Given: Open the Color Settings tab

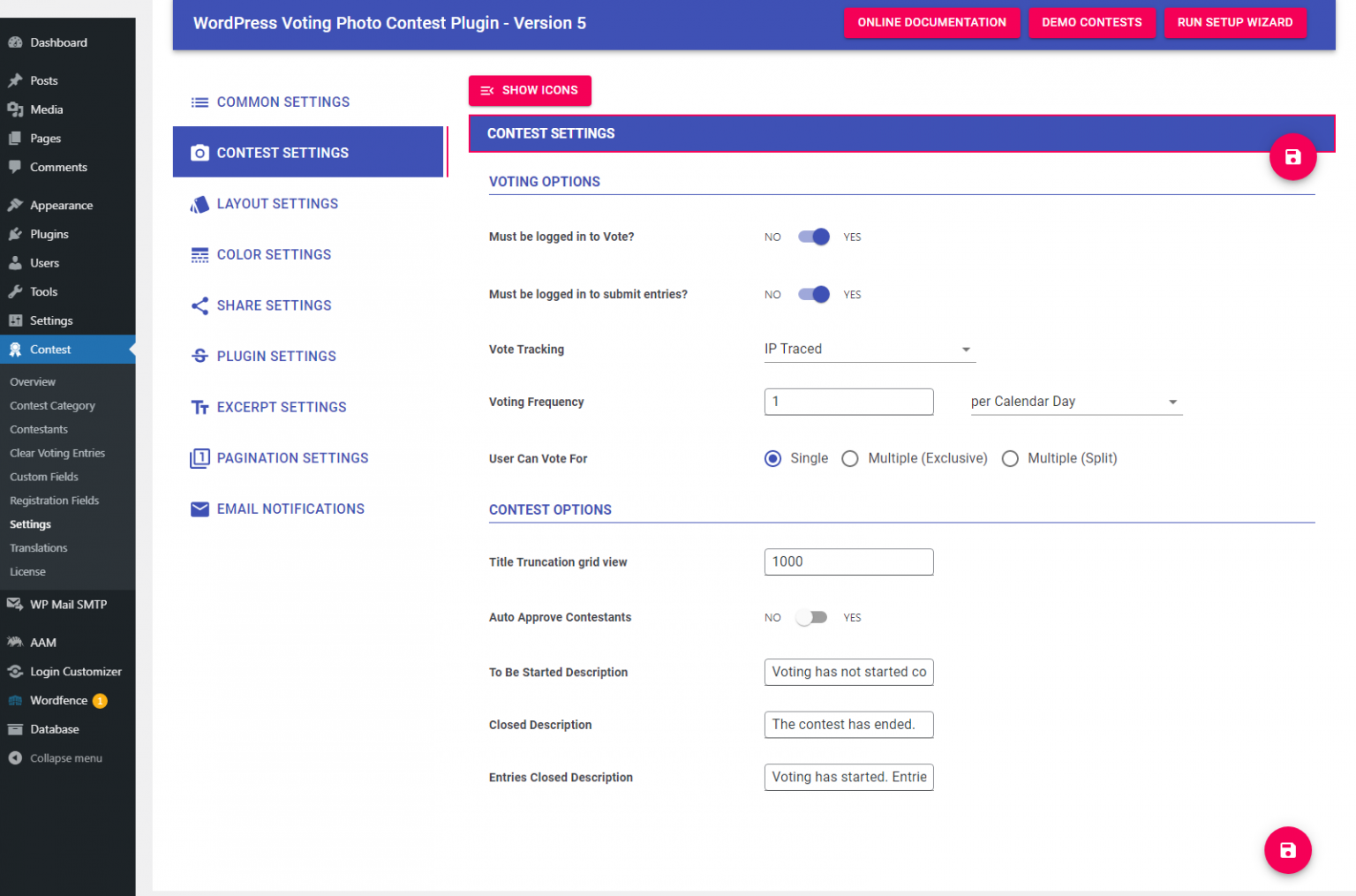Looking at the screenshot, I should click(308, 255).
